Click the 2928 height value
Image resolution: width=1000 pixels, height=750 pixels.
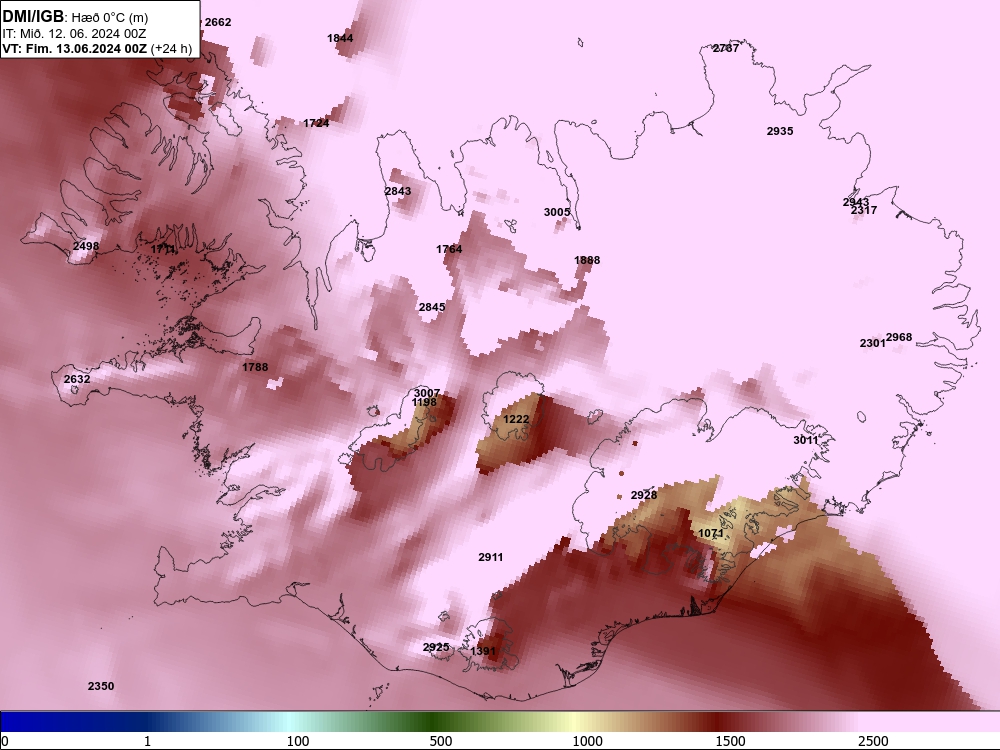pos(643,496)
